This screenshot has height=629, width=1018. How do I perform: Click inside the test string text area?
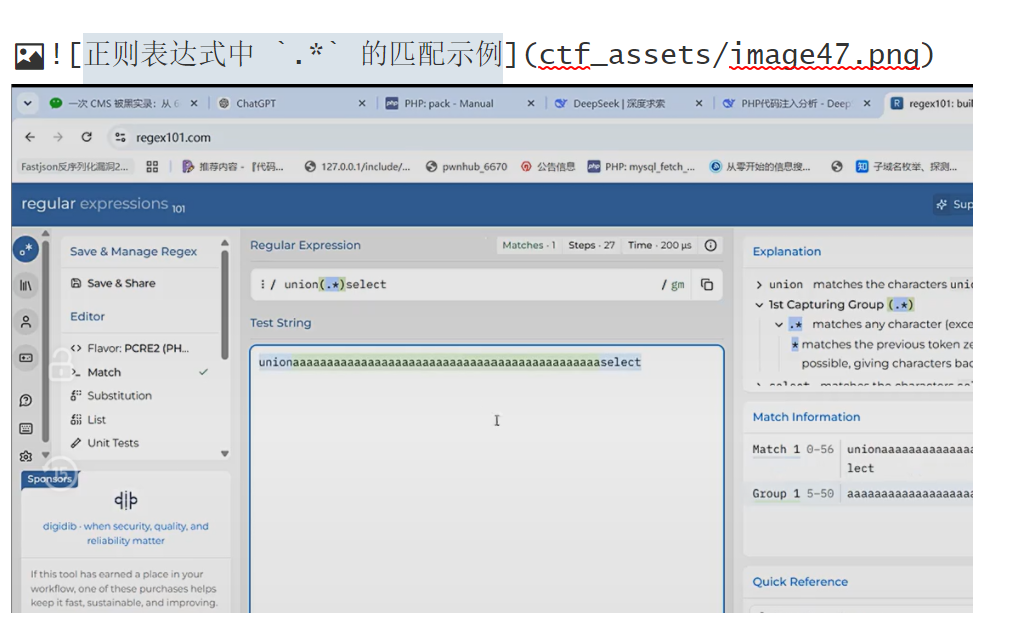coord(487,479)
